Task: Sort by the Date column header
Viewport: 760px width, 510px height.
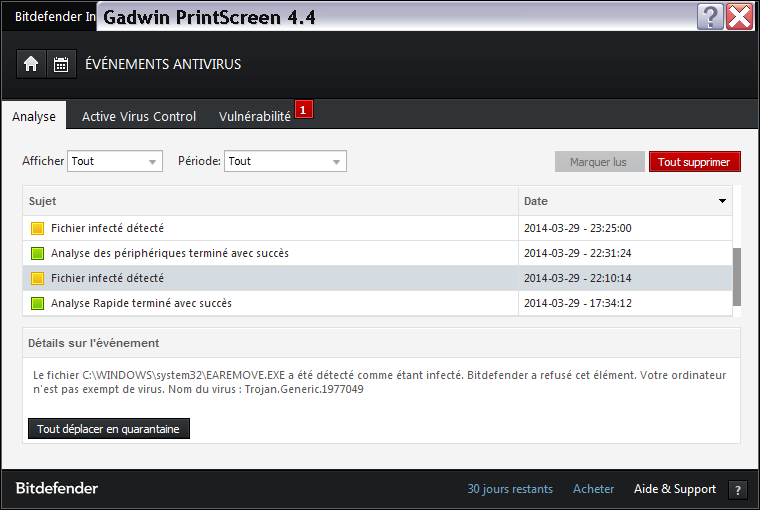Action: [x=625, y=201]
